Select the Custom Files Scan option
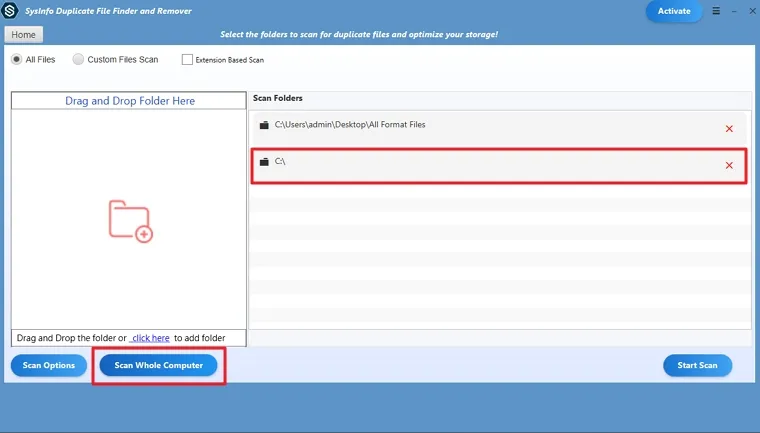Screen dimensions: 760x433 (x=78, y=59)
